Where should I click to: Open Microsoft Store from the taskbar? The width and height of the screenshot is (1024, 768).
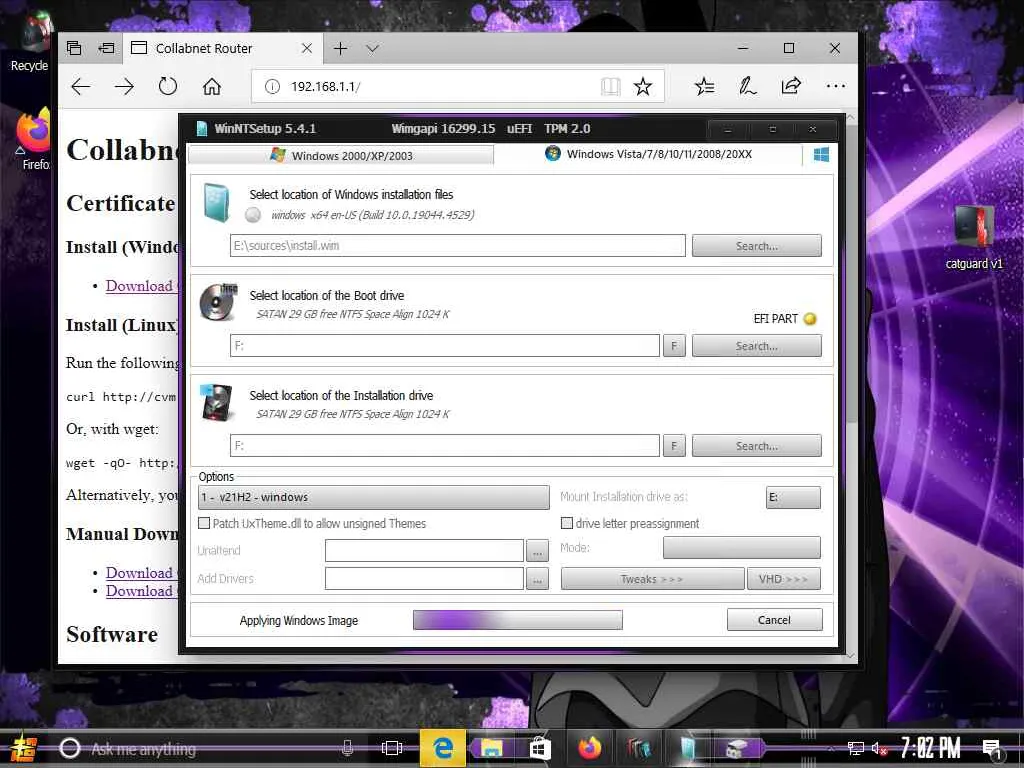(x=539, y=748)
